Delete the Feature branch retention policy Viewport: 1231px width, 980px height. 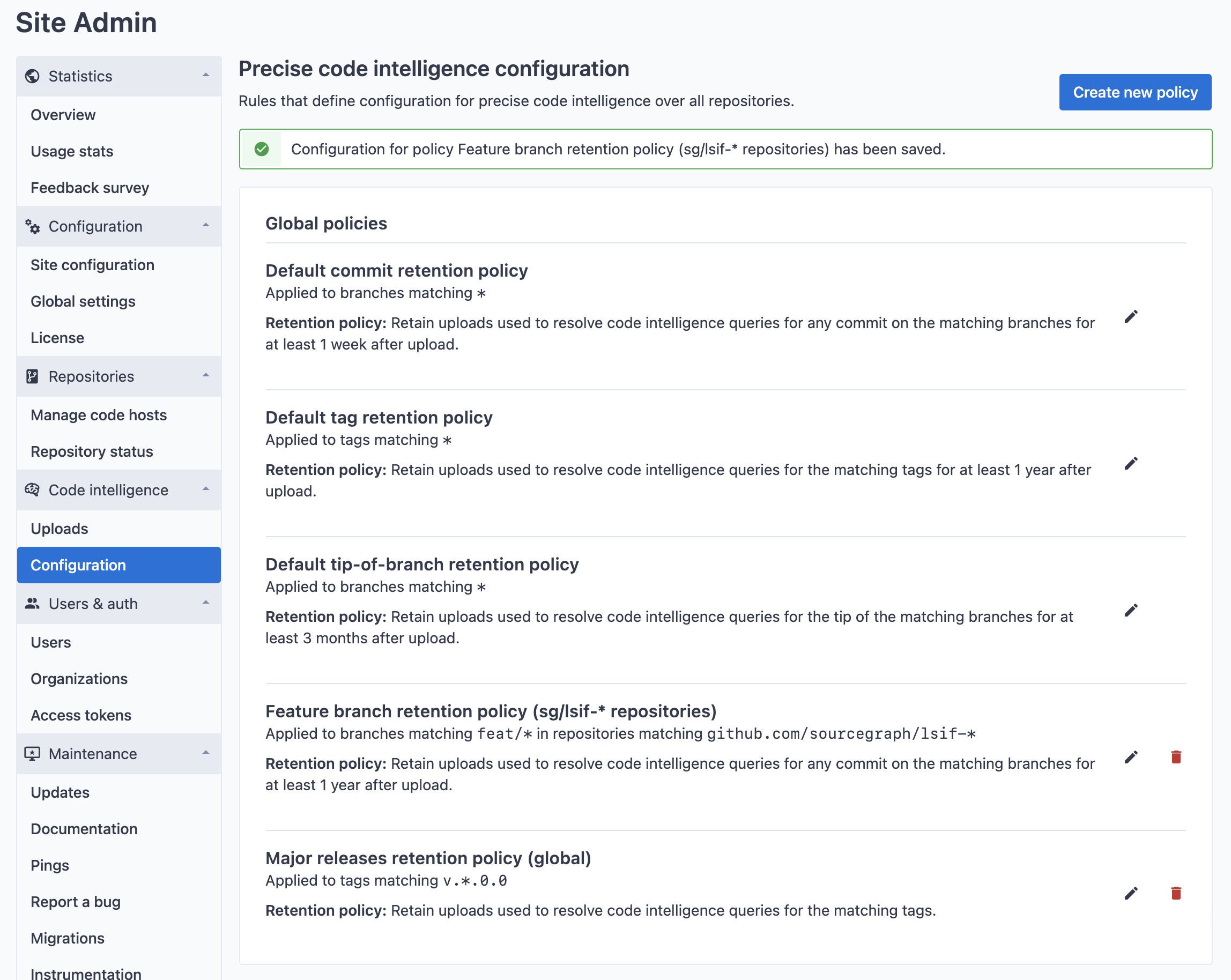pos(1176,757)
